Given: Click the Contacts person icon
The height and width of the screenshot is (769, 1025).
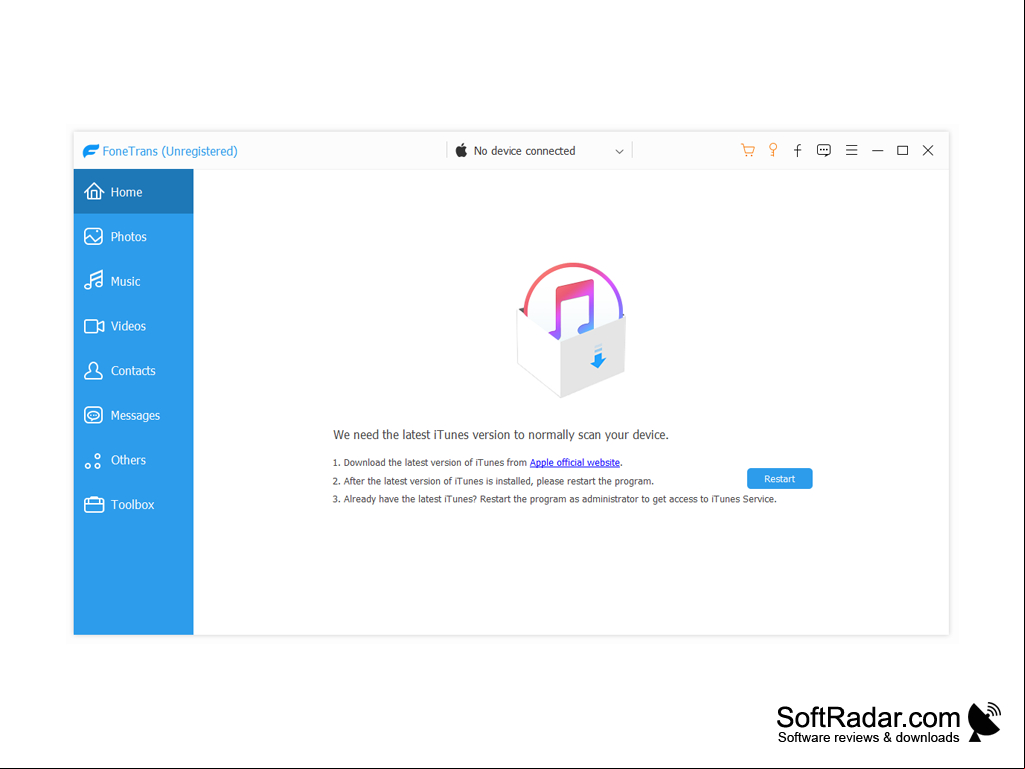Looking at the screenshot, I should click(93, 371).
